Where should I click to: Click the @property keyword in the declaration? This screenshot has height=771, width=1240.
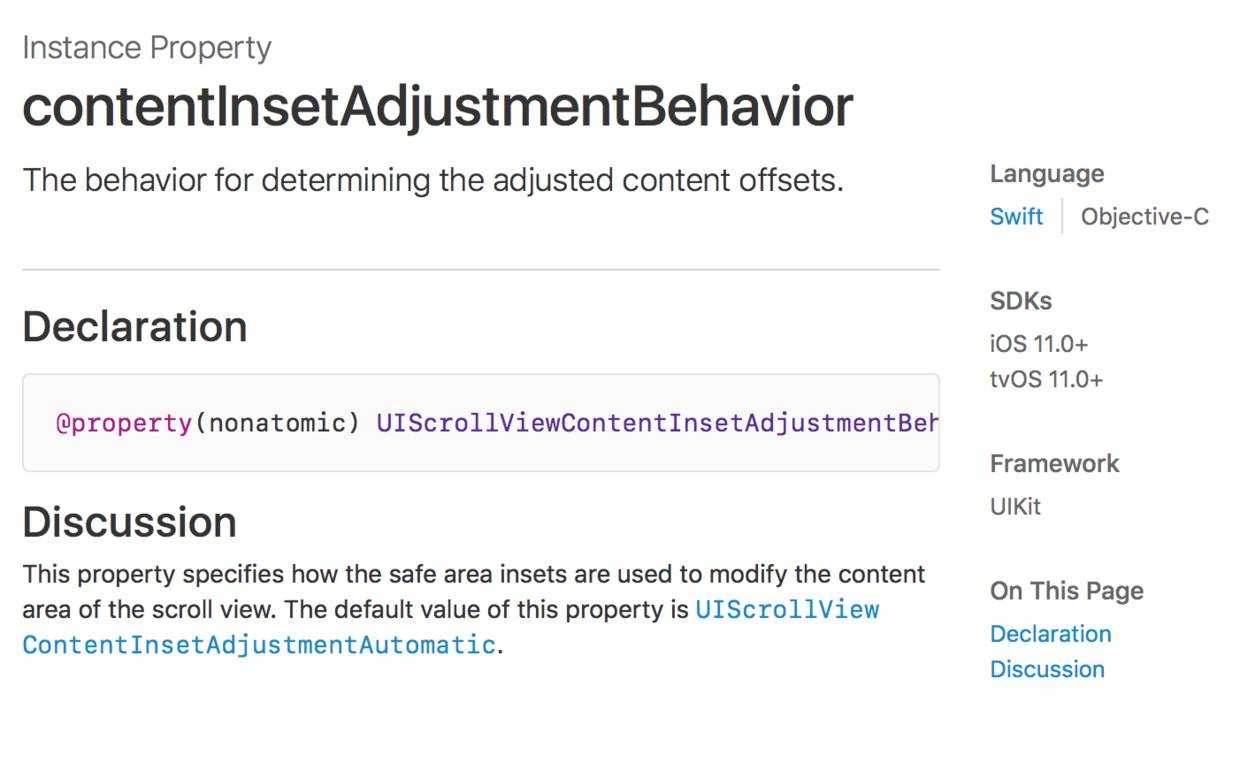(x=123, y=423)
